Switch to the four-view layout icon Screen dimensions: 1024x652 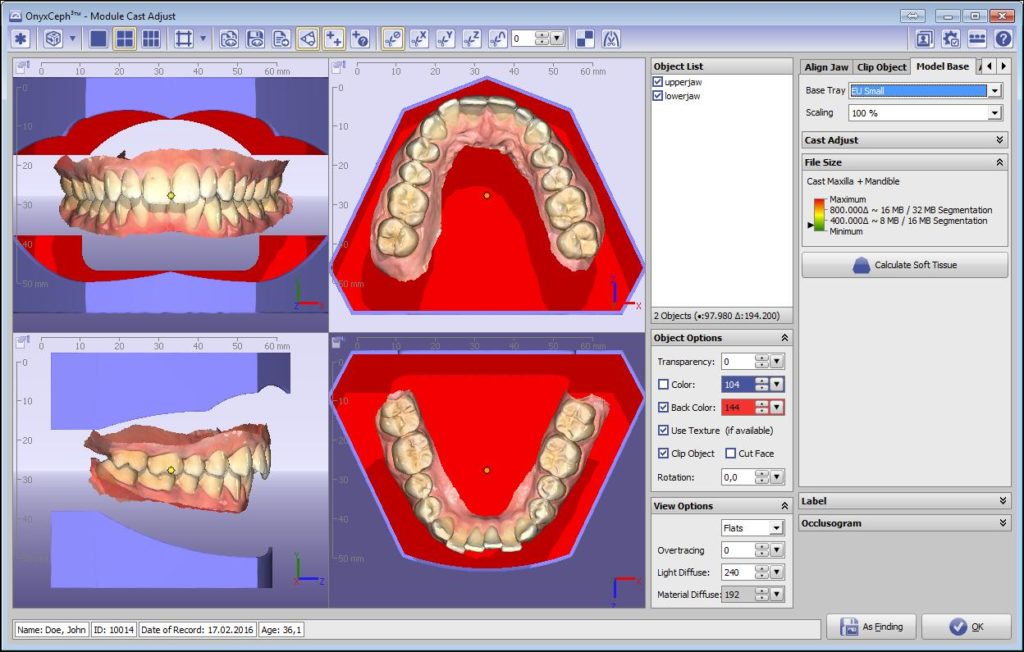click(x=124, y=39)
